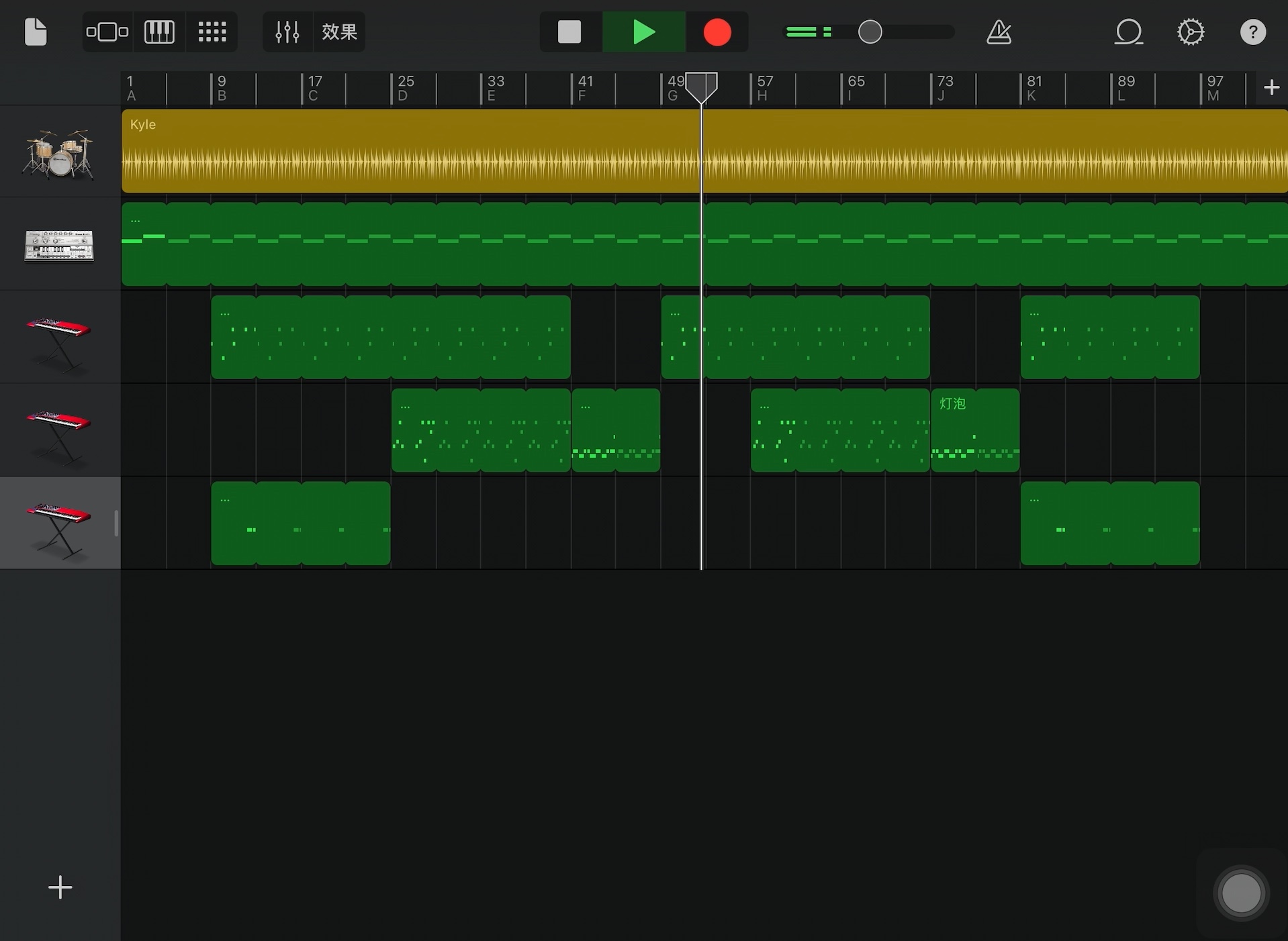Open song settings gear
The image size is (1288, 941).
point(1191,32)
